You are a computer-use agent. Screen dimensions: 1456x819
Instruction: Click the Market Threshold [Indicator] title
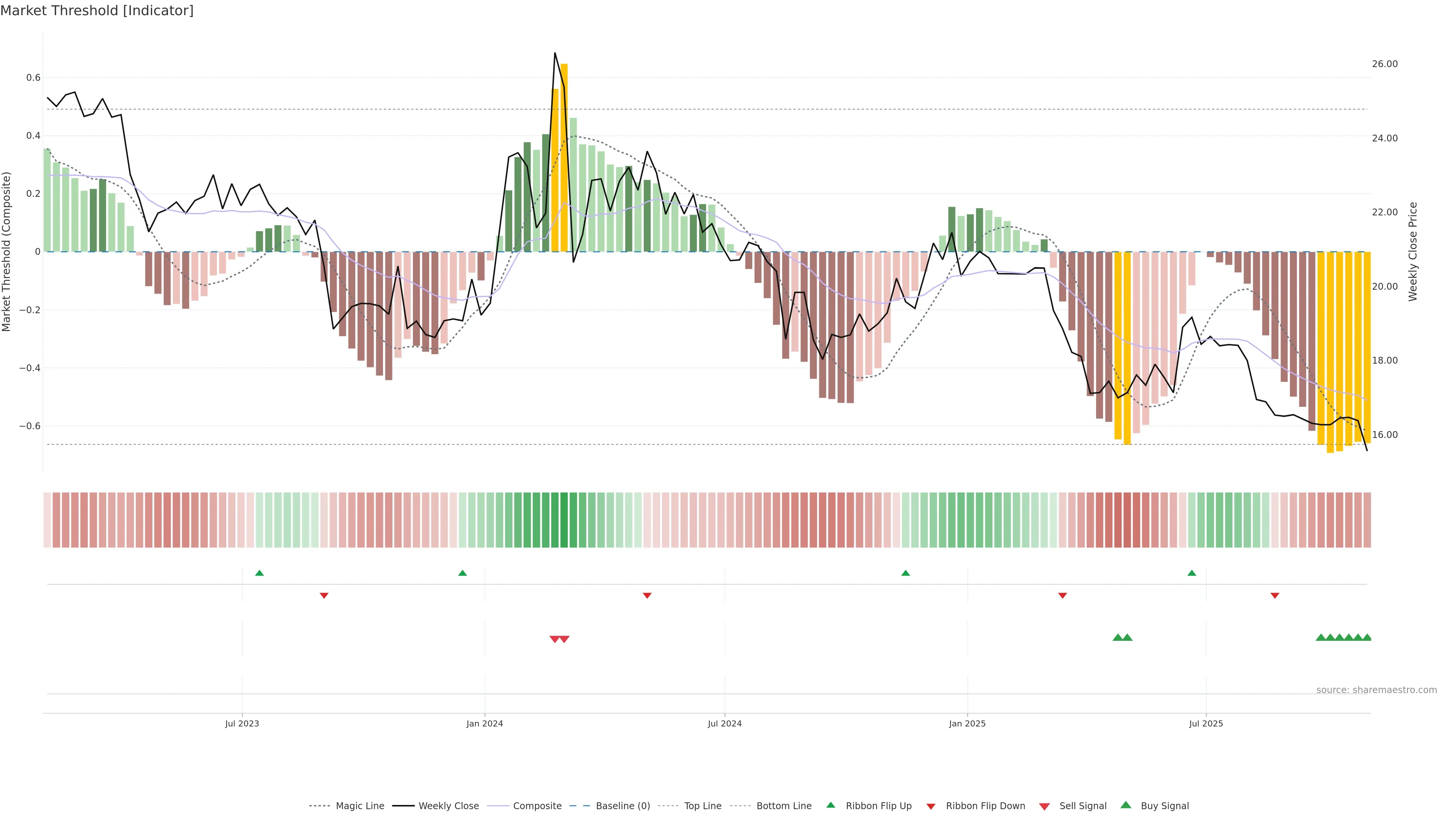tap(97, 11)
